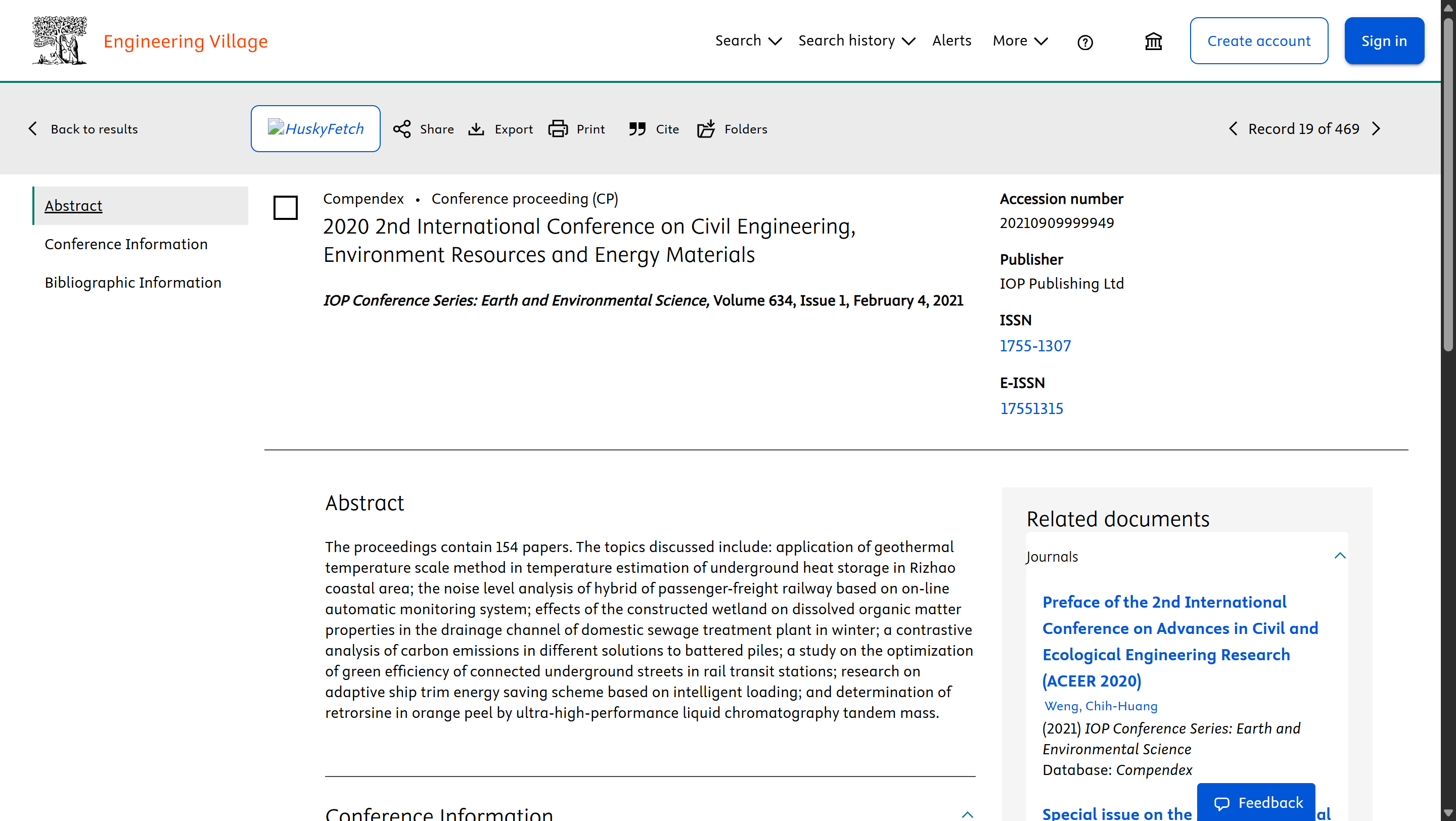Expand the Search history dropdown
Image resolution: width=1456 pixels, height=821 pixels.
click(x=856, y=40)
